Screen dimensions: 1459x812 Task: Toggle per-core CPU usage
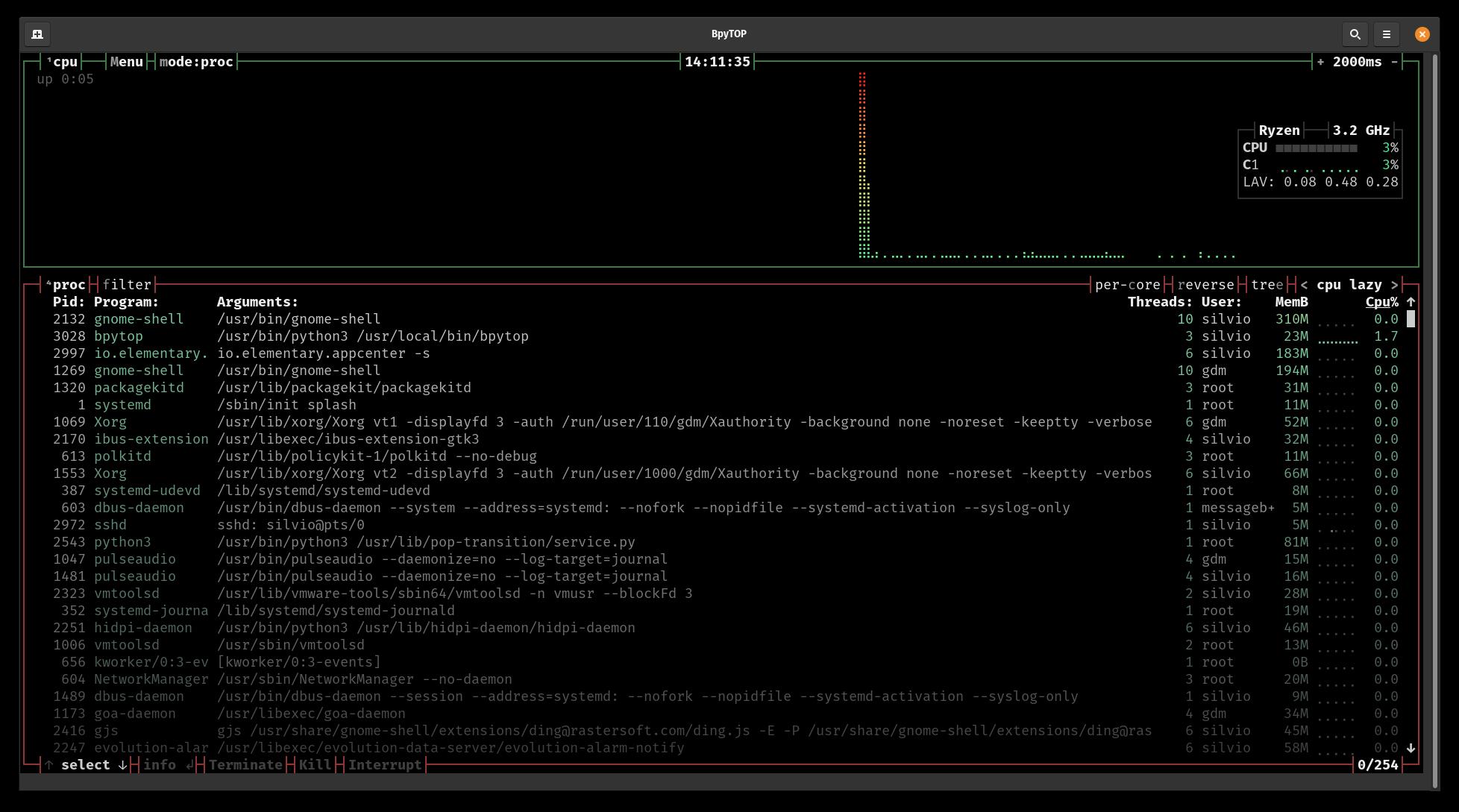1128,285
